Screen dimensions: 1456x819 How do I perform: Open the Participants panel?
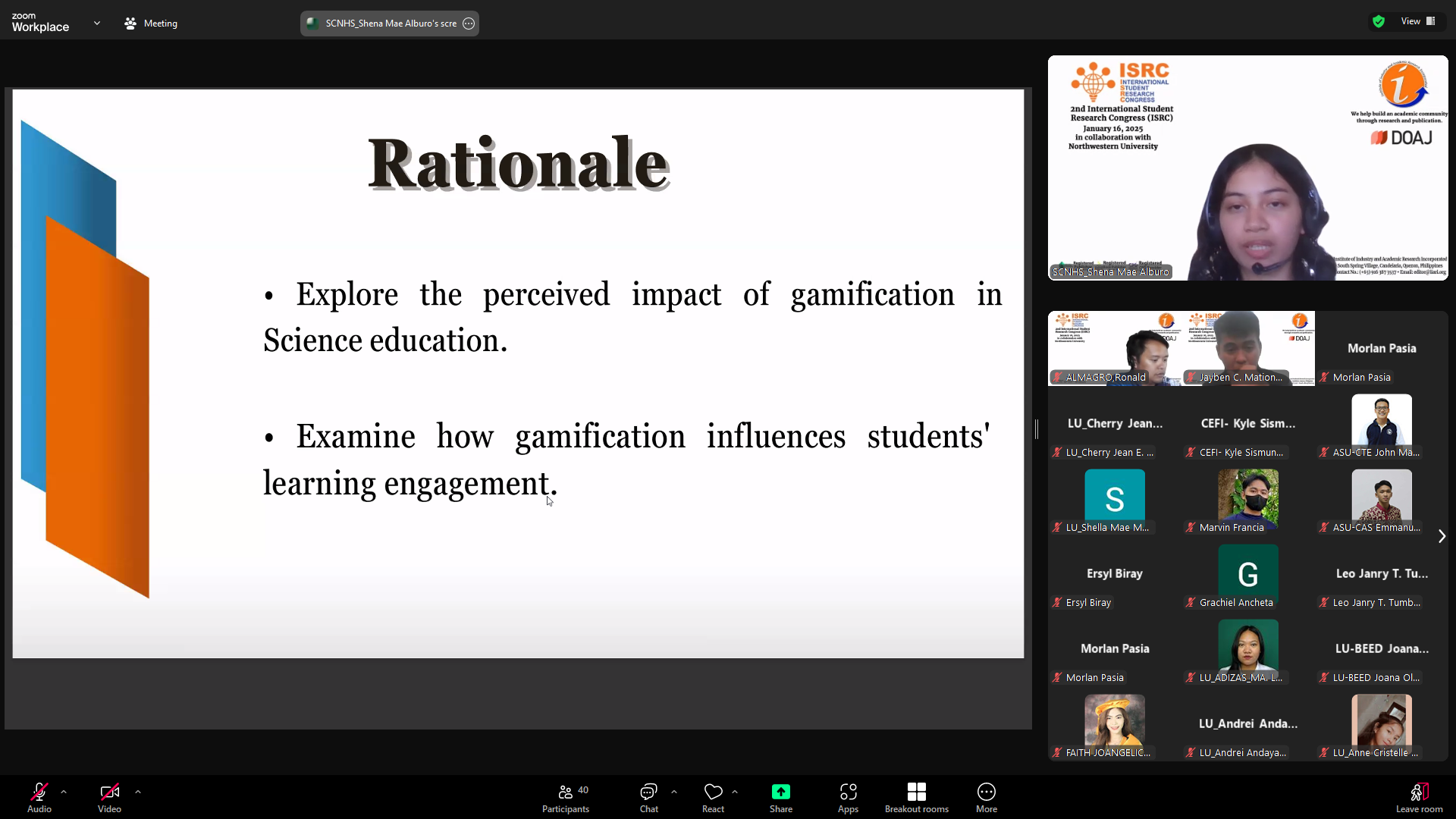point(565,798)
